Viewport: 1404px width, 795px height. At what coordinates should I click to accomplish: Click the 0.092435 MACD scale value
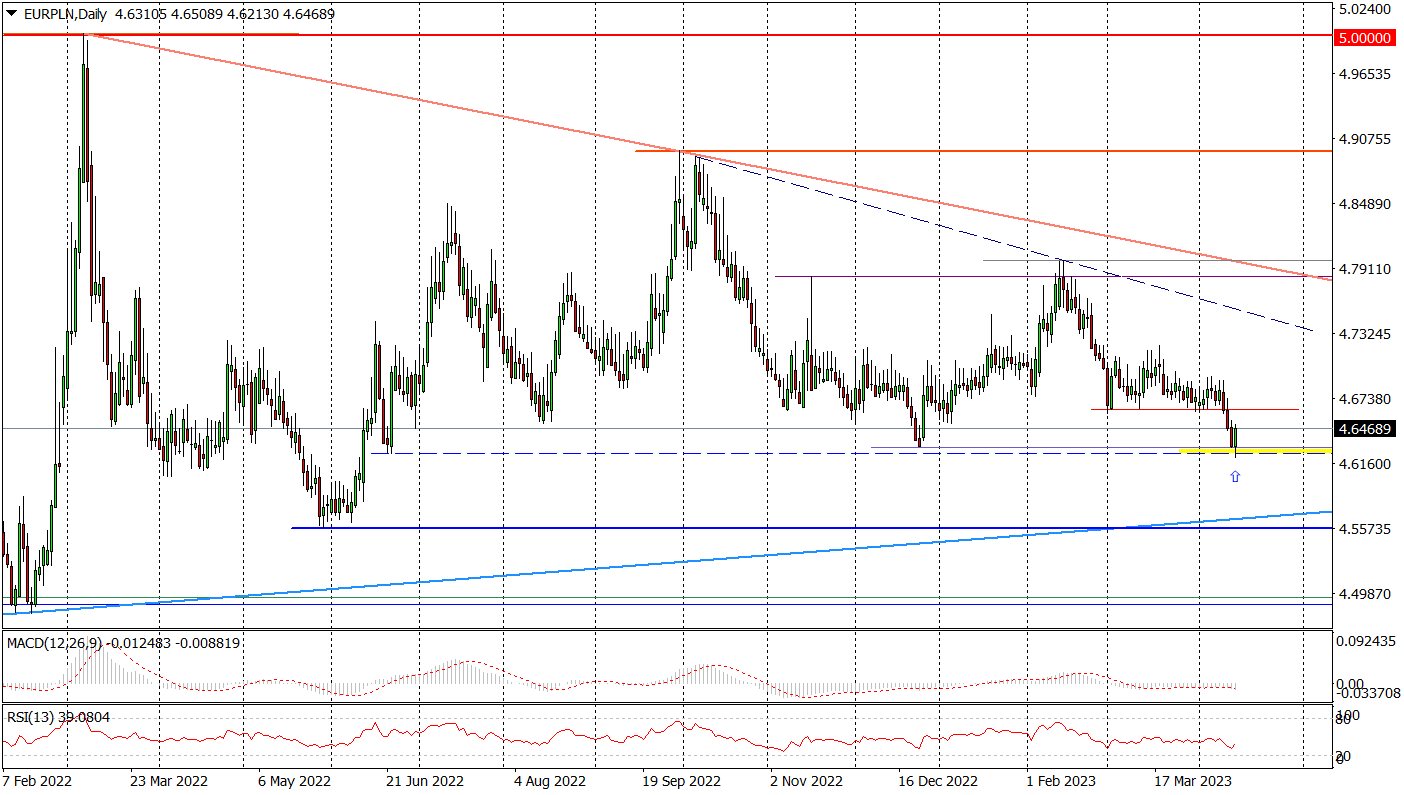tap(1367, 641)
